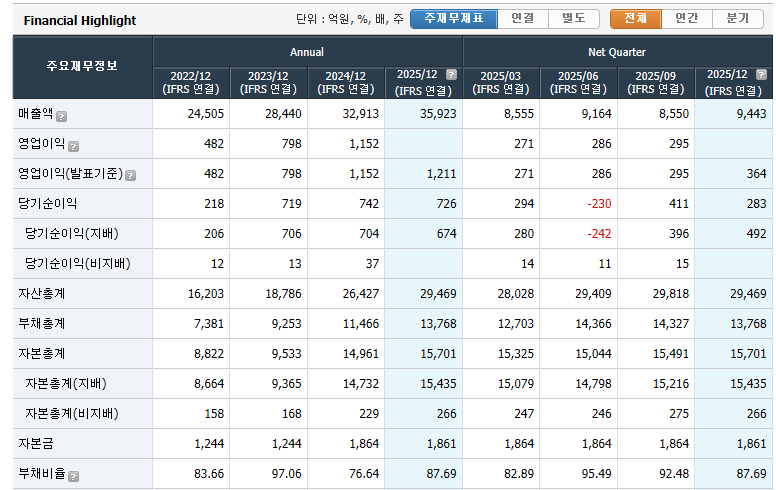The image size is (776, 490).
Task: Click revenue value 35,923
Action: [438, 114]
